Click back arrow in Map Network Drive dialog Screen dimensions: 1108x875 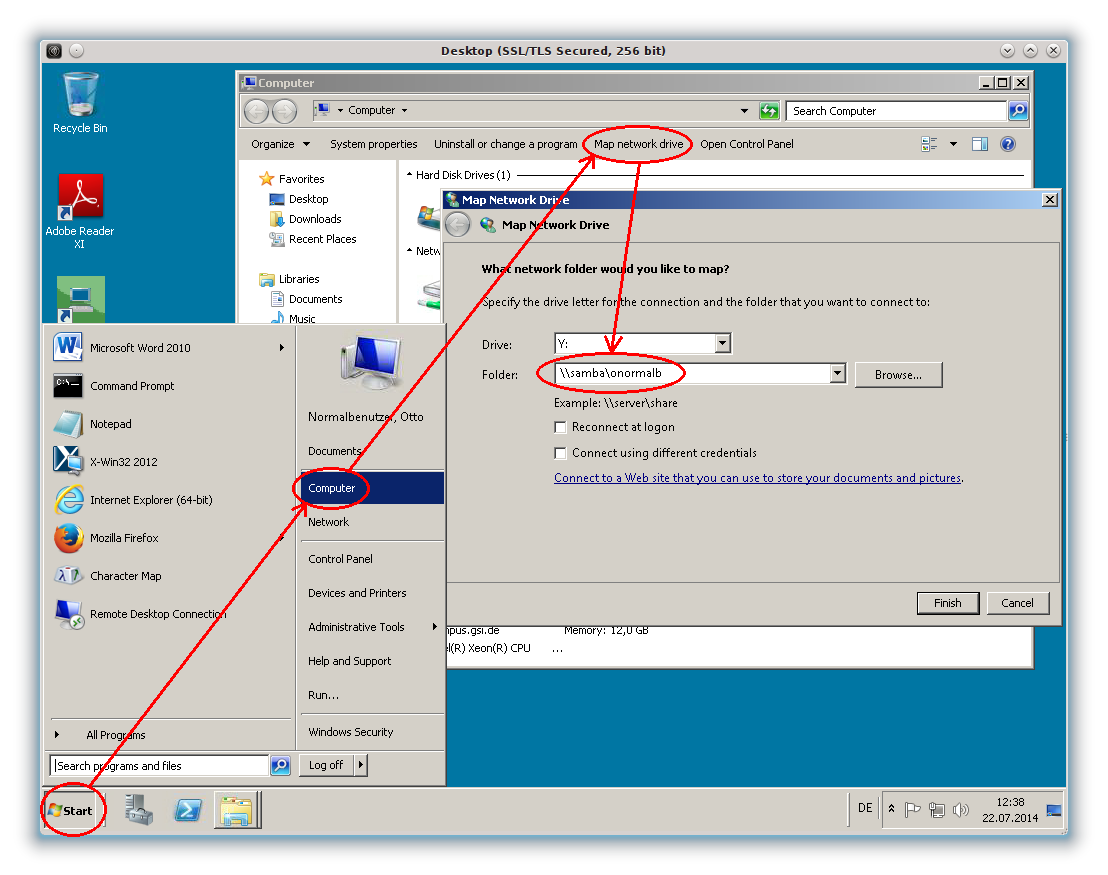coord(458,225)
